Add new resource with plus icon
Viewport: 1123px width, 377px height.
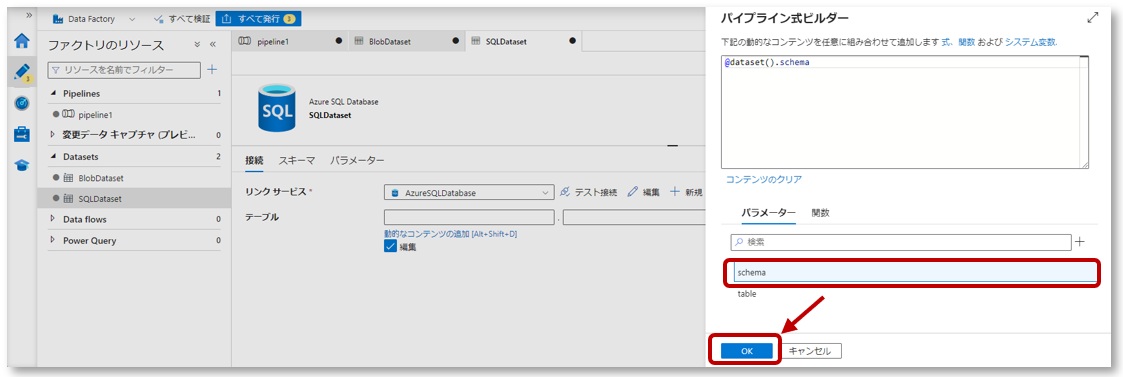212,70
